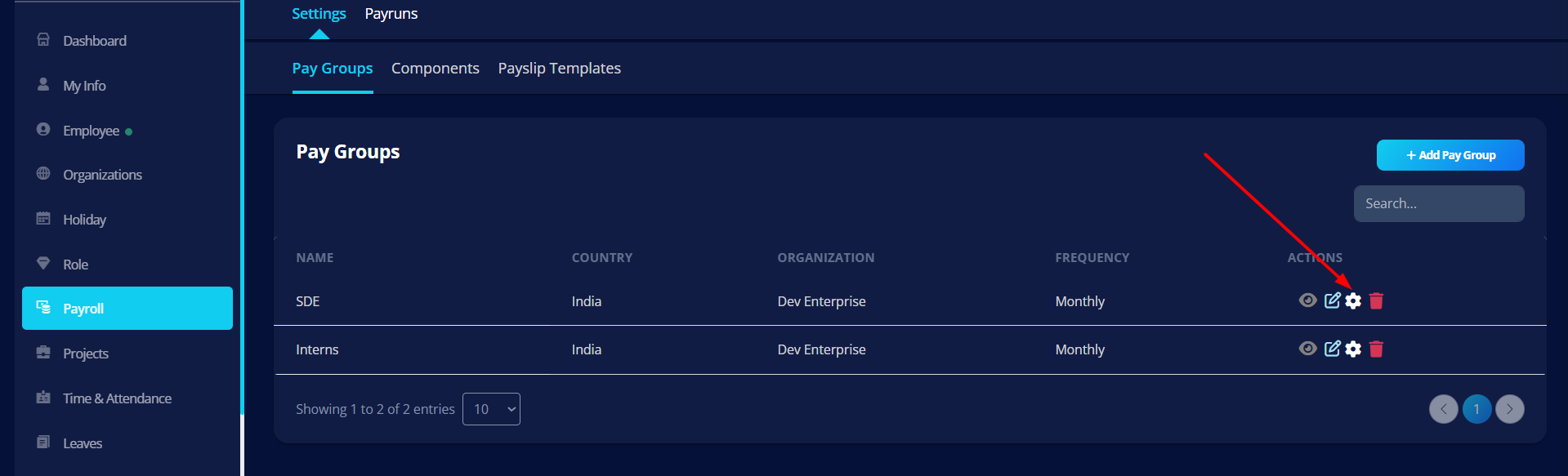Click the Holiday calendar icon
This screenshot has width=1568, height=476.
(43, 218)
